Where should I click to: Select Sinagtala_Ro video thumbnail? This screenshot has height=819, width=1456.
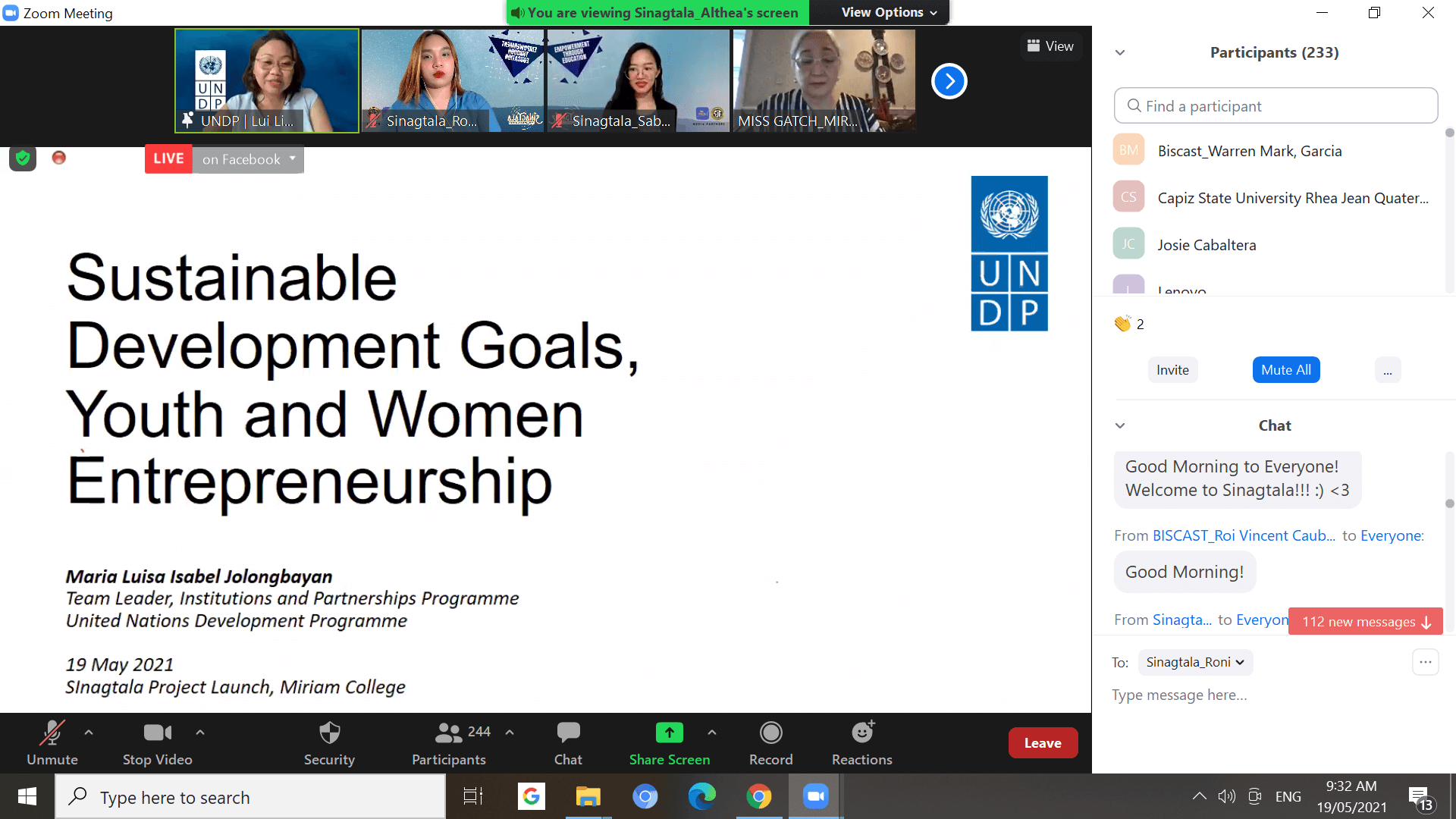tap(453, 80)
